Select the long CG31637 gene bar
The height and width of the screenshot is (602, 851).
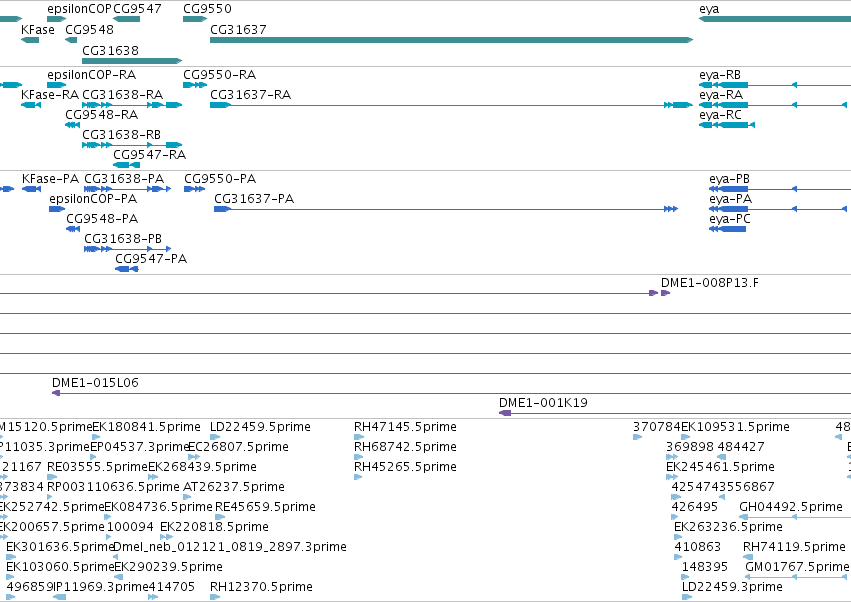click(x=452, y=40)
